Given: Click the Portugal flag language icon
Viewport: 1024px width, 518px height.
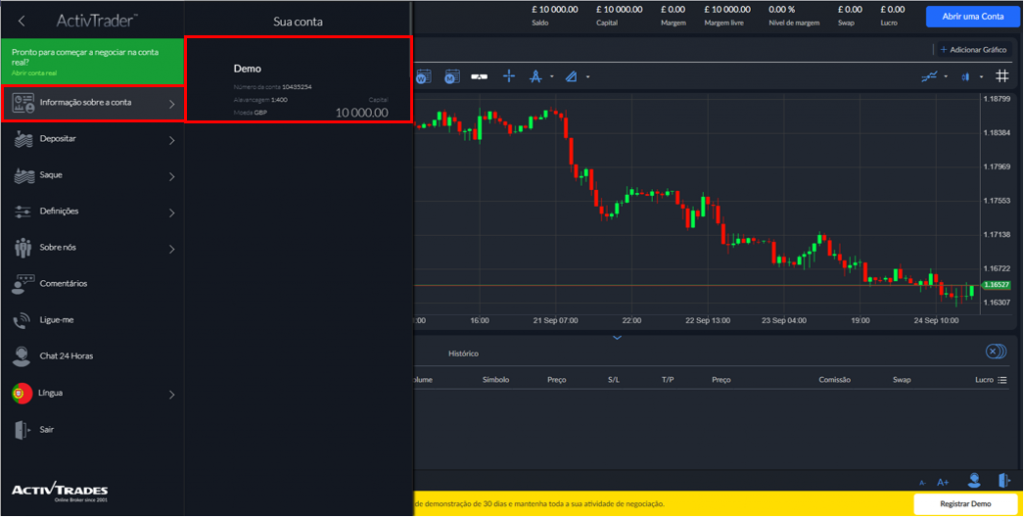Looking at the screenshot, I should (22, 393).
